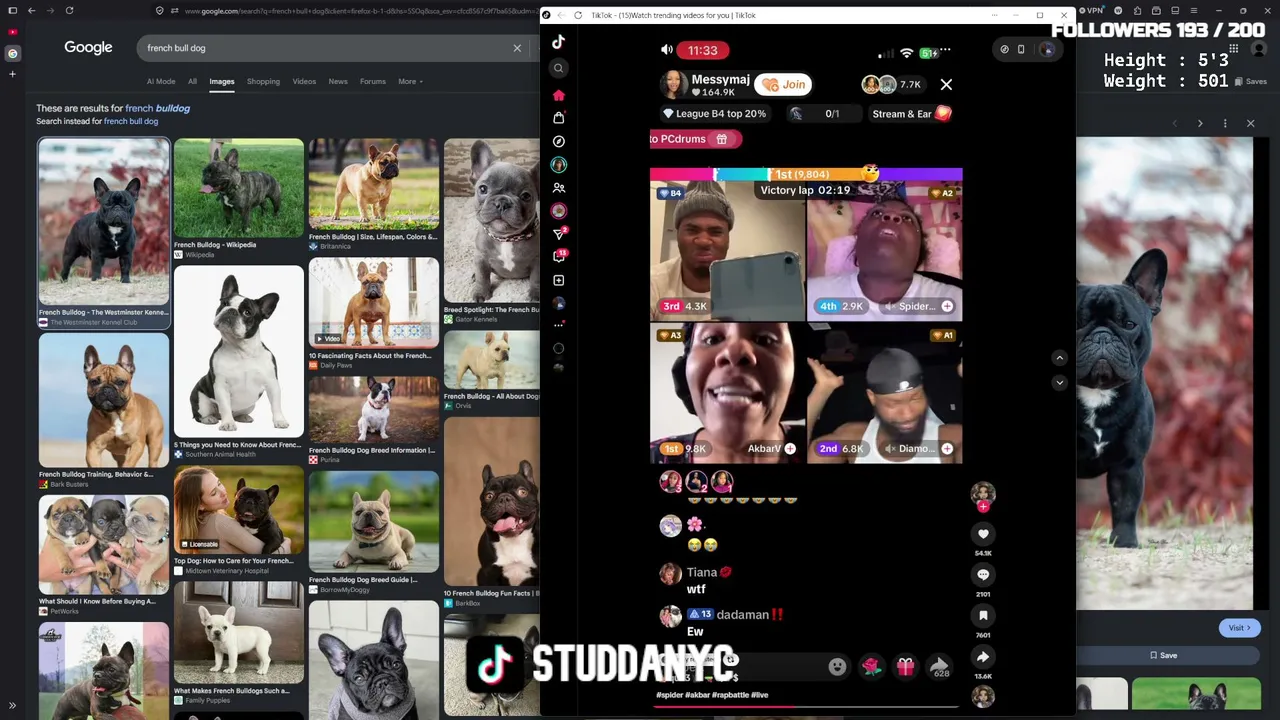This screenshot has height=720, width=1280.
Task: Click the TikTok logo at sidebar top
Action: click(x=559, y=41)
